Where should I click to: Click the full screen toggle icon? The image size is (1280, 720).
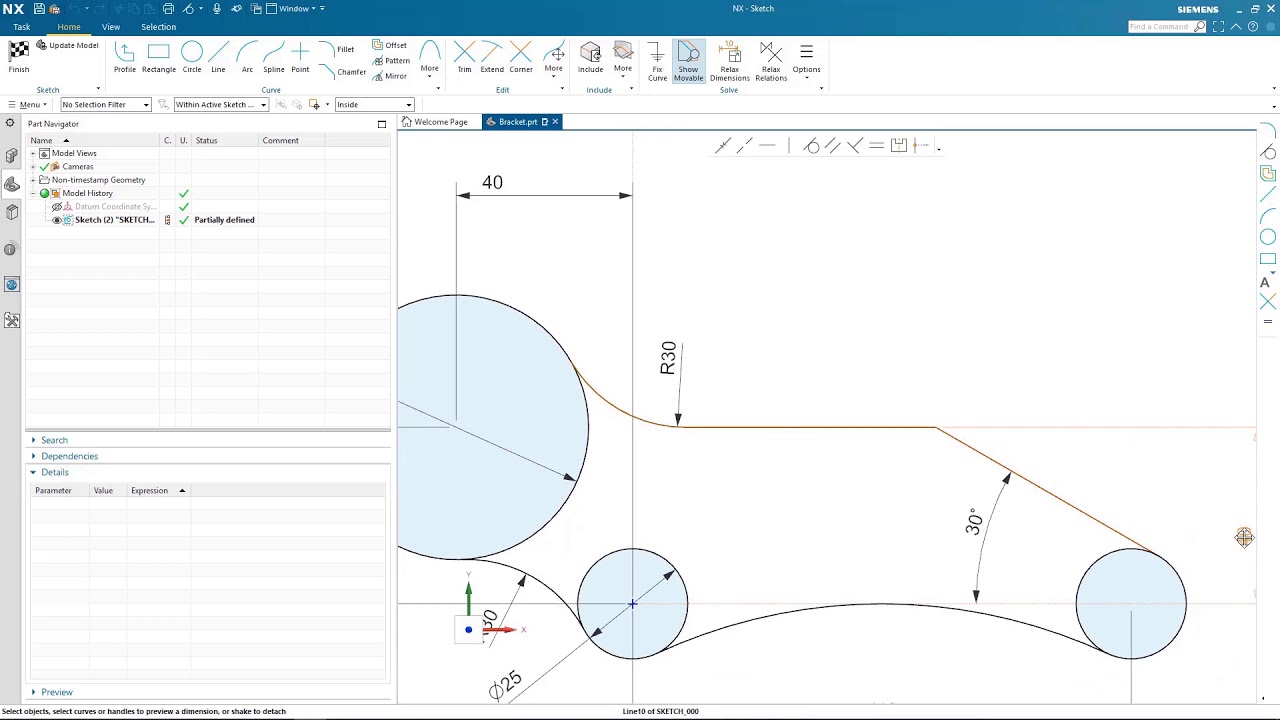[x=1218, y=27]
